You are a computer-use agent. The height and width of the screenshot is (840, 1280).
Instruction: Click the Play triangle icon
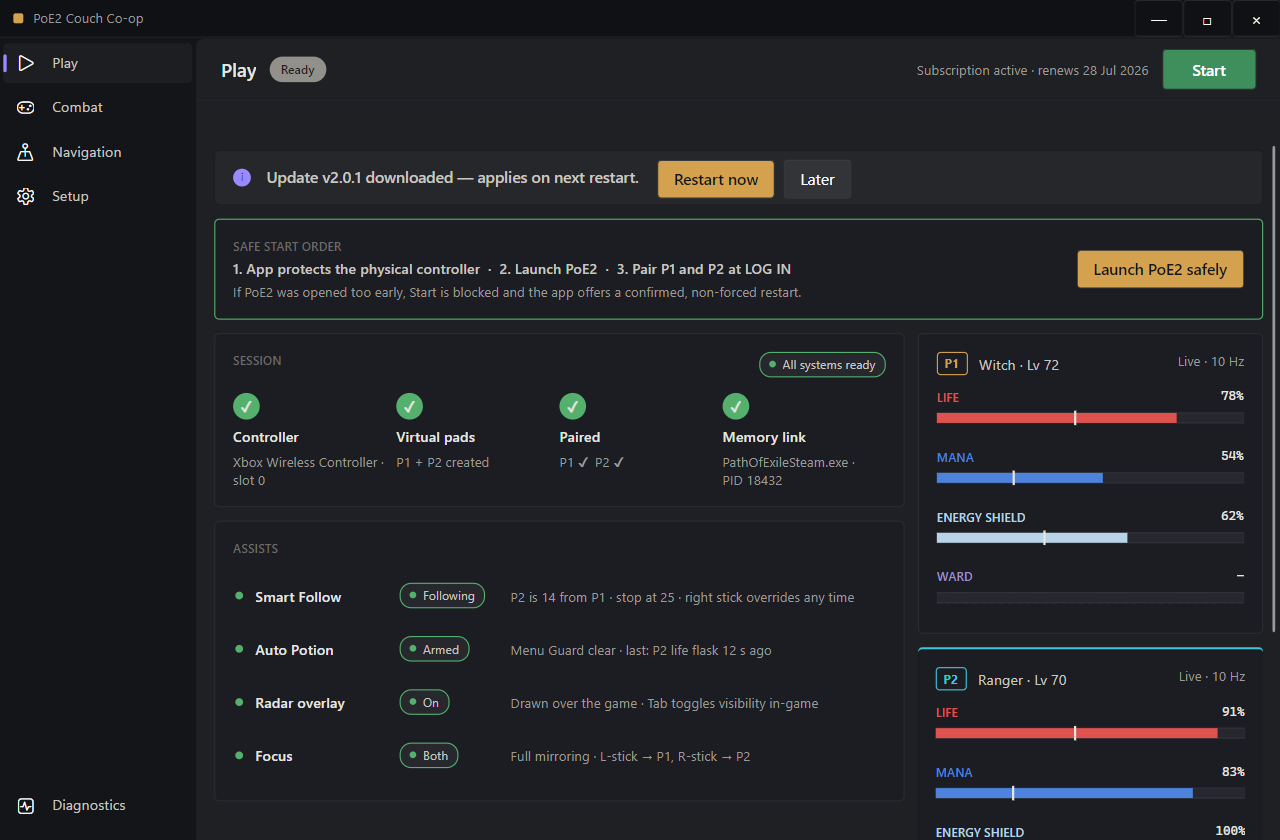point(26,63)
